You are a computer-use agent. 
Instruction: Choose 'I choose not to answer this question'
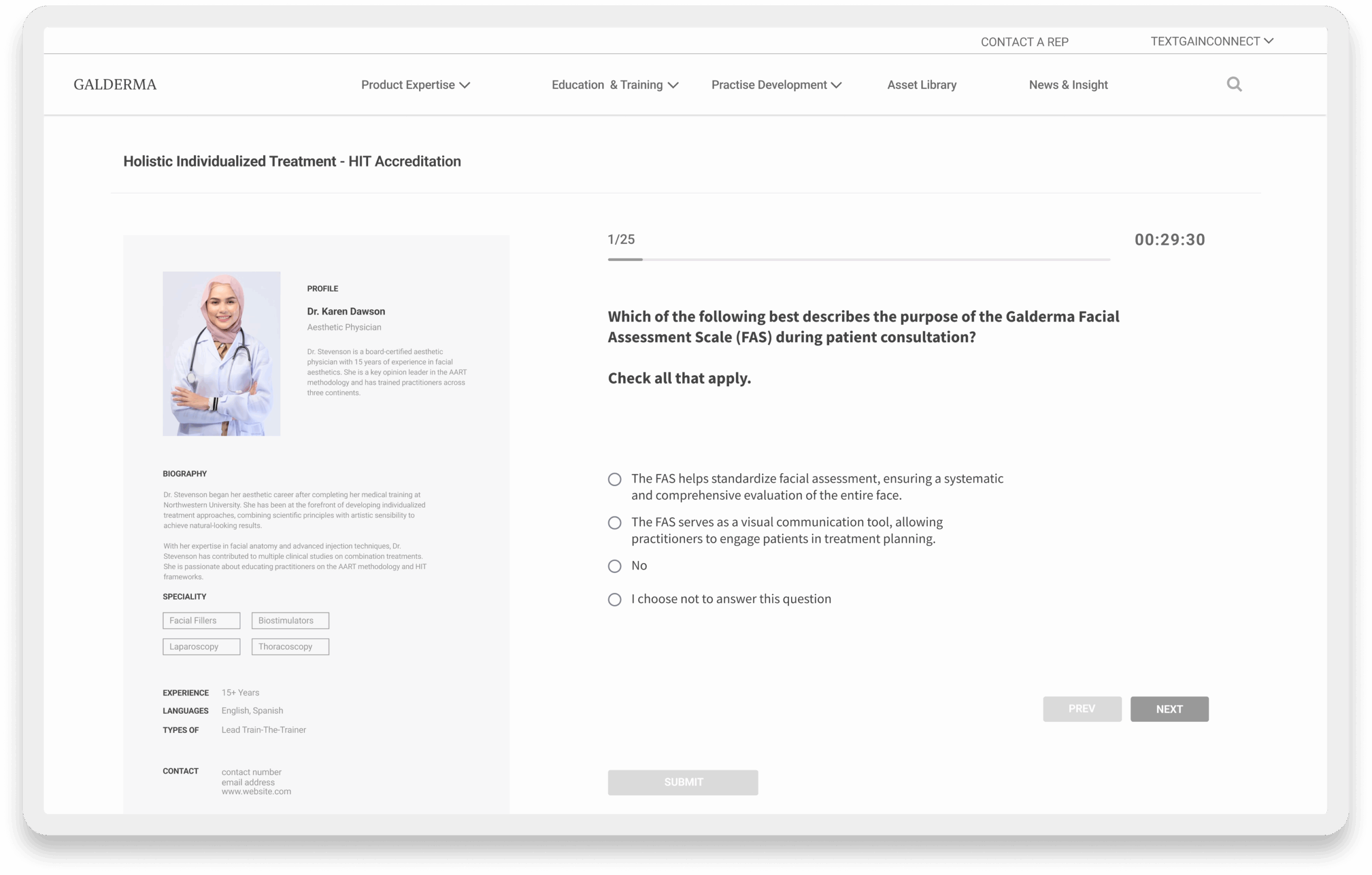pyautogui.click(x=615, y=600)
